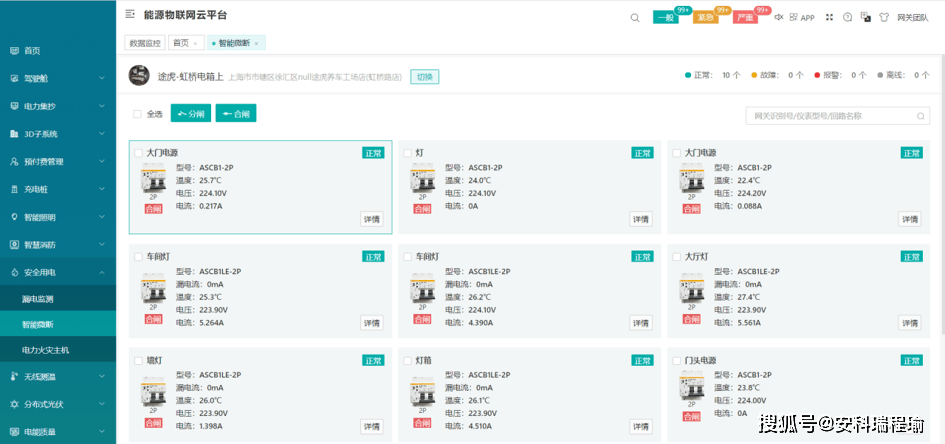The height and width of the screenshot is (444, 945).
Task: Check the 车间灯 card showing 26.2℃
Action: click(x=407, y=257)
